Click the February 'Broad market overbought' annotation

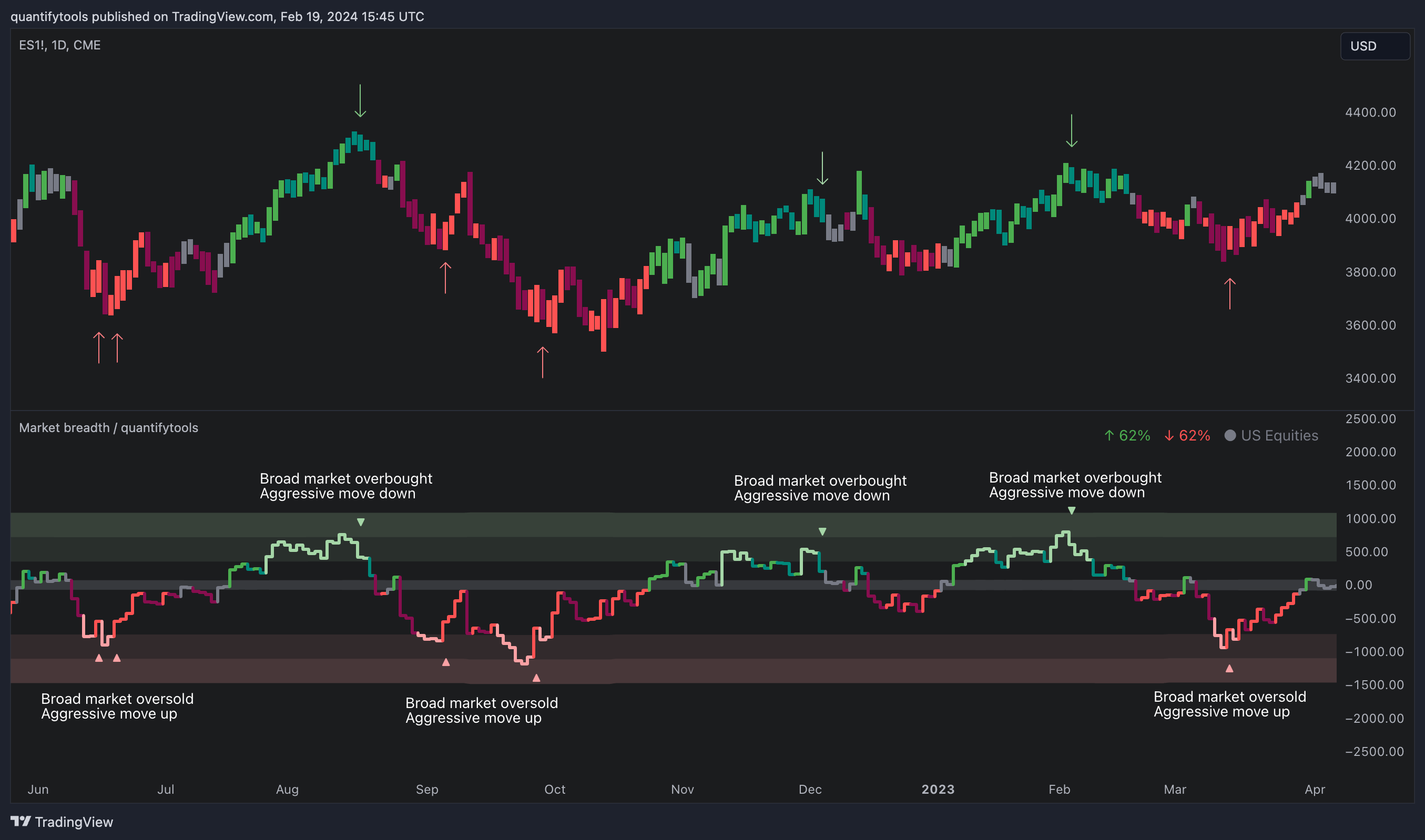[1075, 485]
